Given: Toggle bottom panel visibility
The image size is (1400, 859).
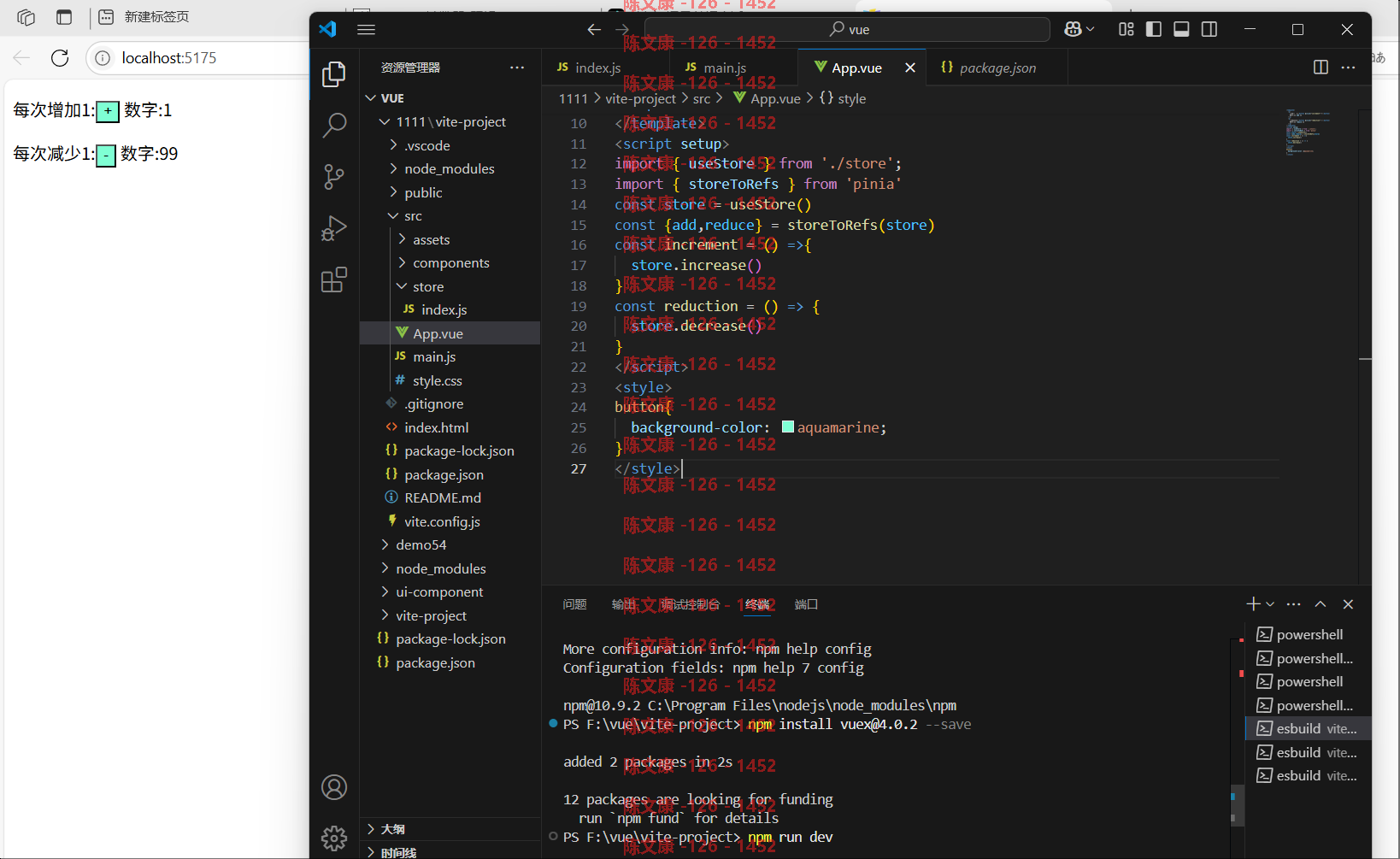Looking at the screenshot, I should click(1181, 29).
